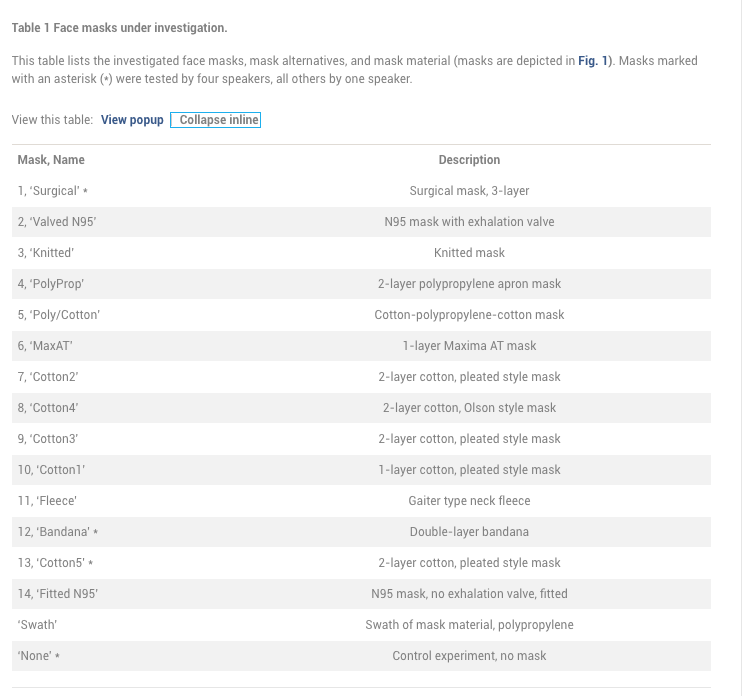Select the 'Knitted' mask name cell
Image resolution: width=742 pixels, height=696 pixels.
[46, 253]
